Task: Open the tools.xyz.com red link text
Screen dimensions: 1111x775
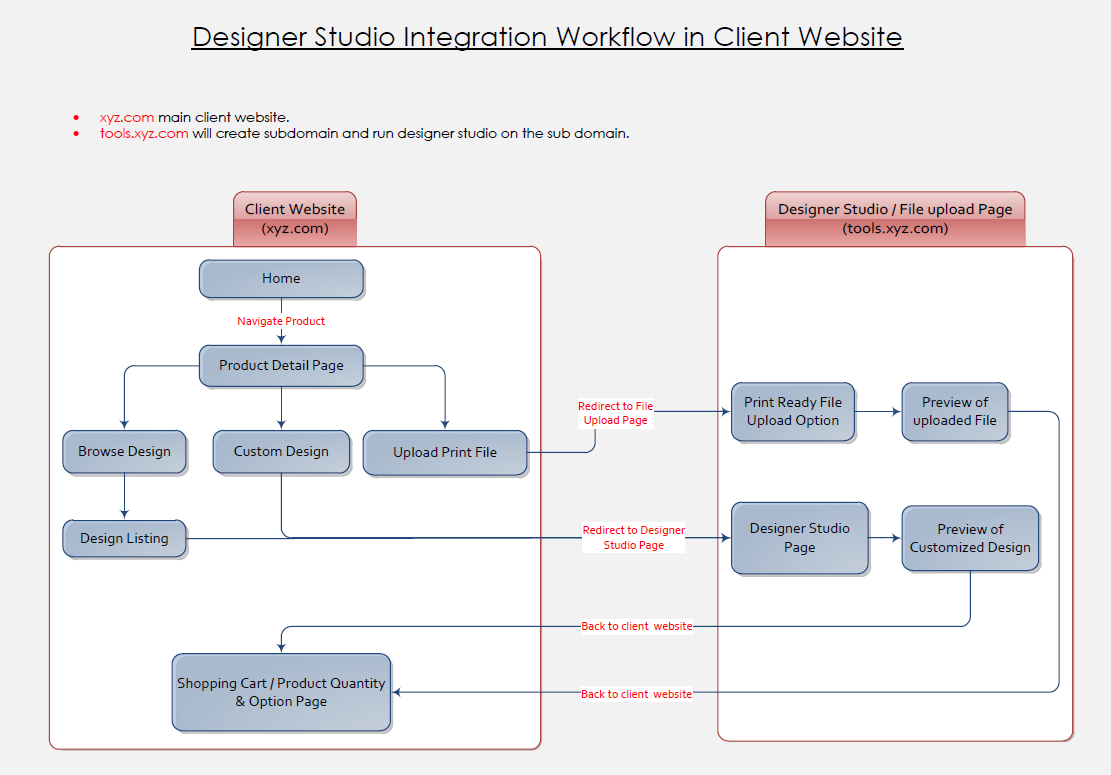Action: click(x=144, y=133)
